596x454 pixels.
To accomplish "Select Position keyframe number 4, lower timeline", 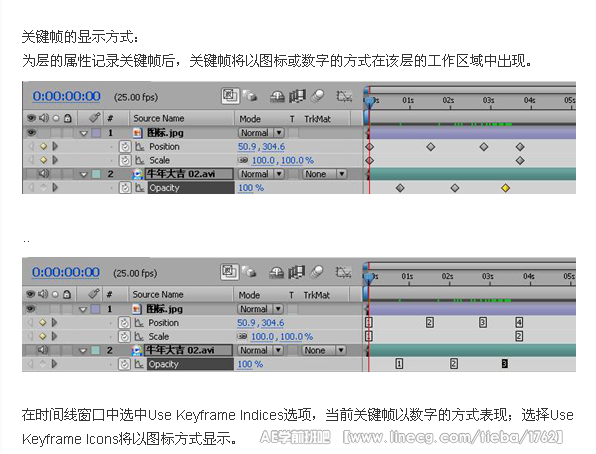I will [x=519, y=322].
